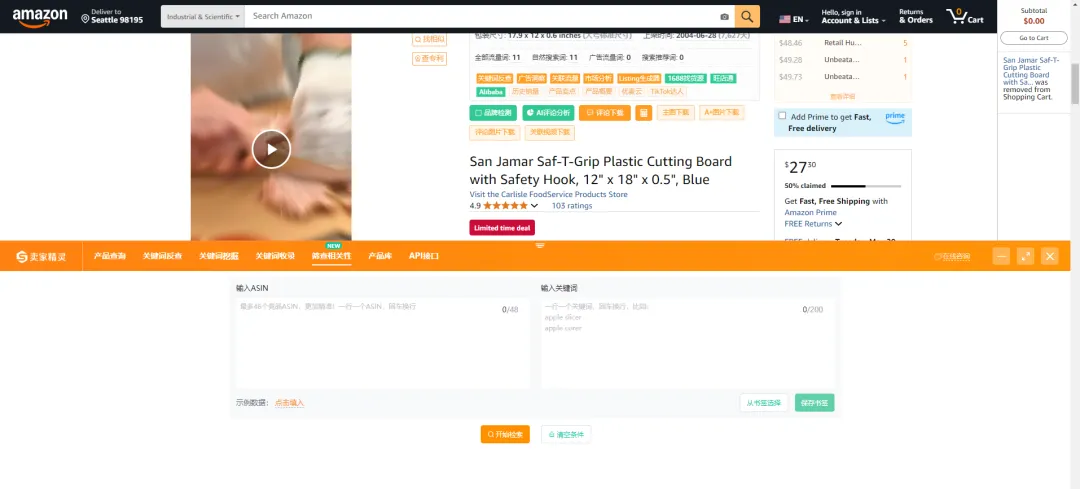Open the shopping Cart icon
The height and width of the screenshot is (489, 1080).
(x=964, y=17)
